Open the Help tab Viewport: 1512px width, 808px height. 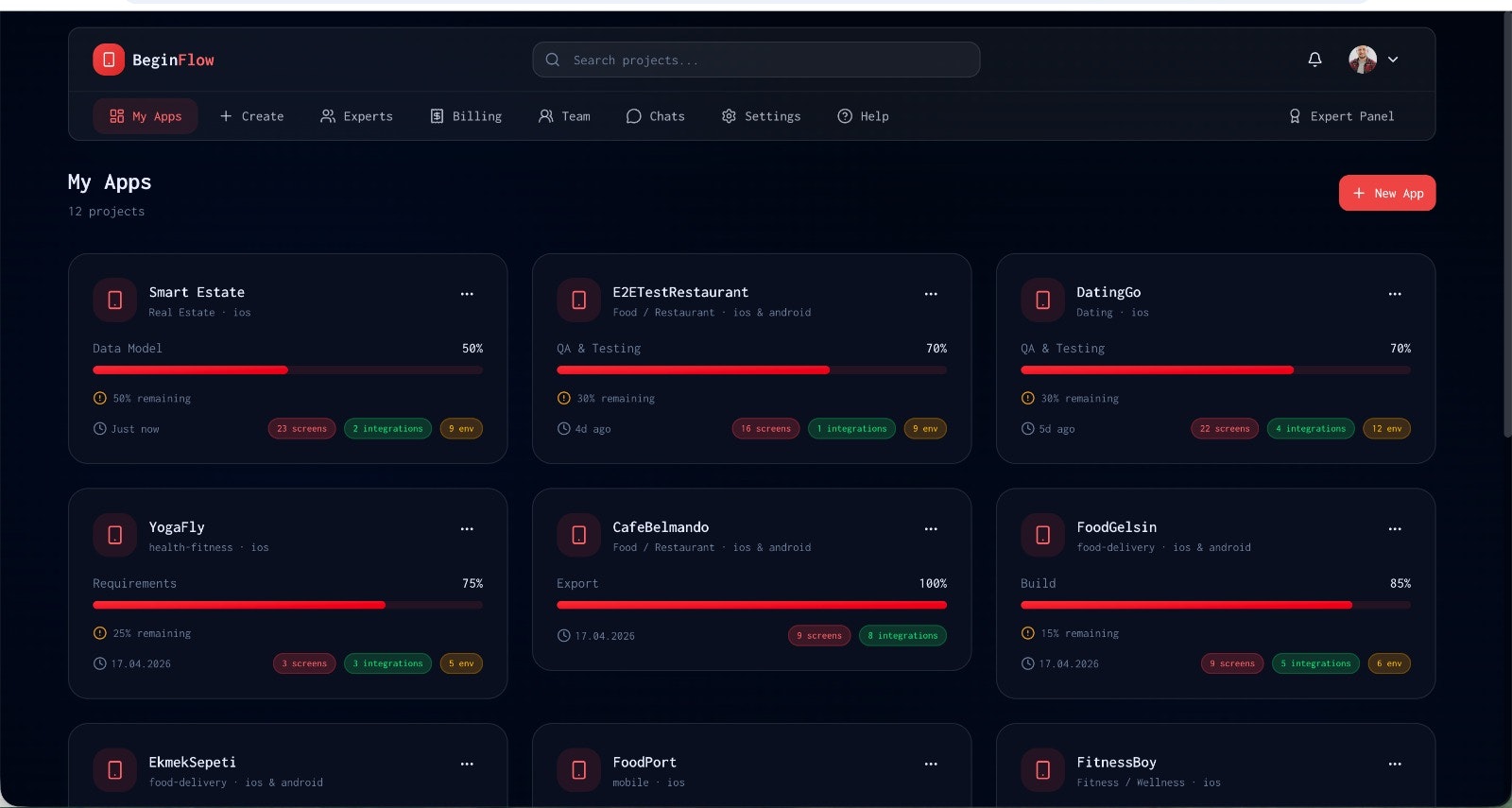click(x=863, y=116)
